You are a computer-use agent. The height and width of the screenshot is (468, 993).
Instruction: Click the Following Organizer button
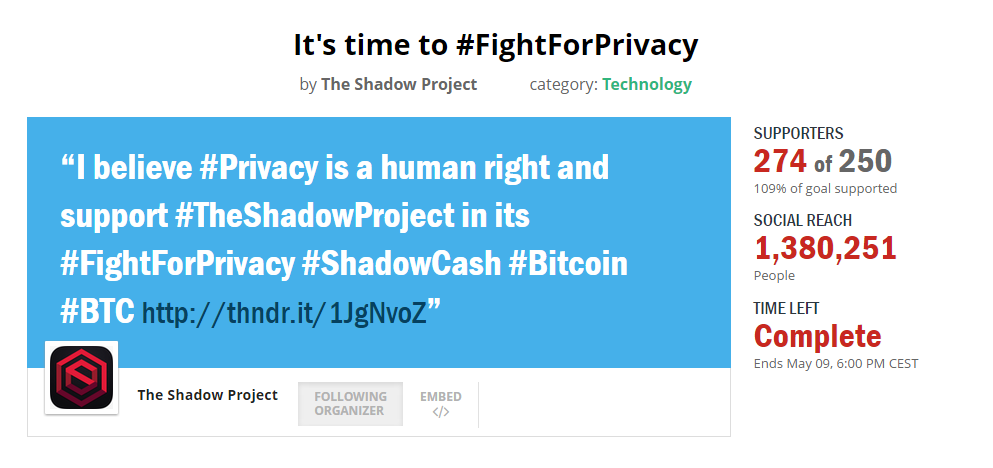(350, 403)
